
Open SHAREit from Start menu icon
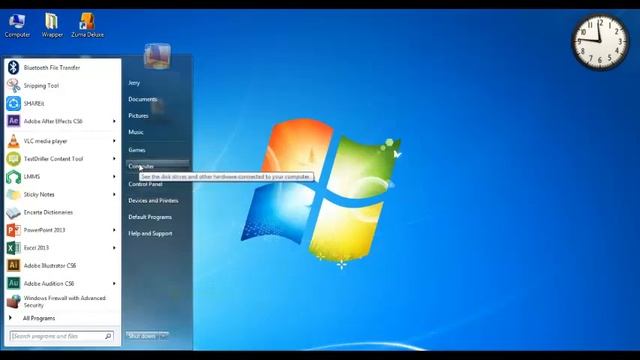13,103
